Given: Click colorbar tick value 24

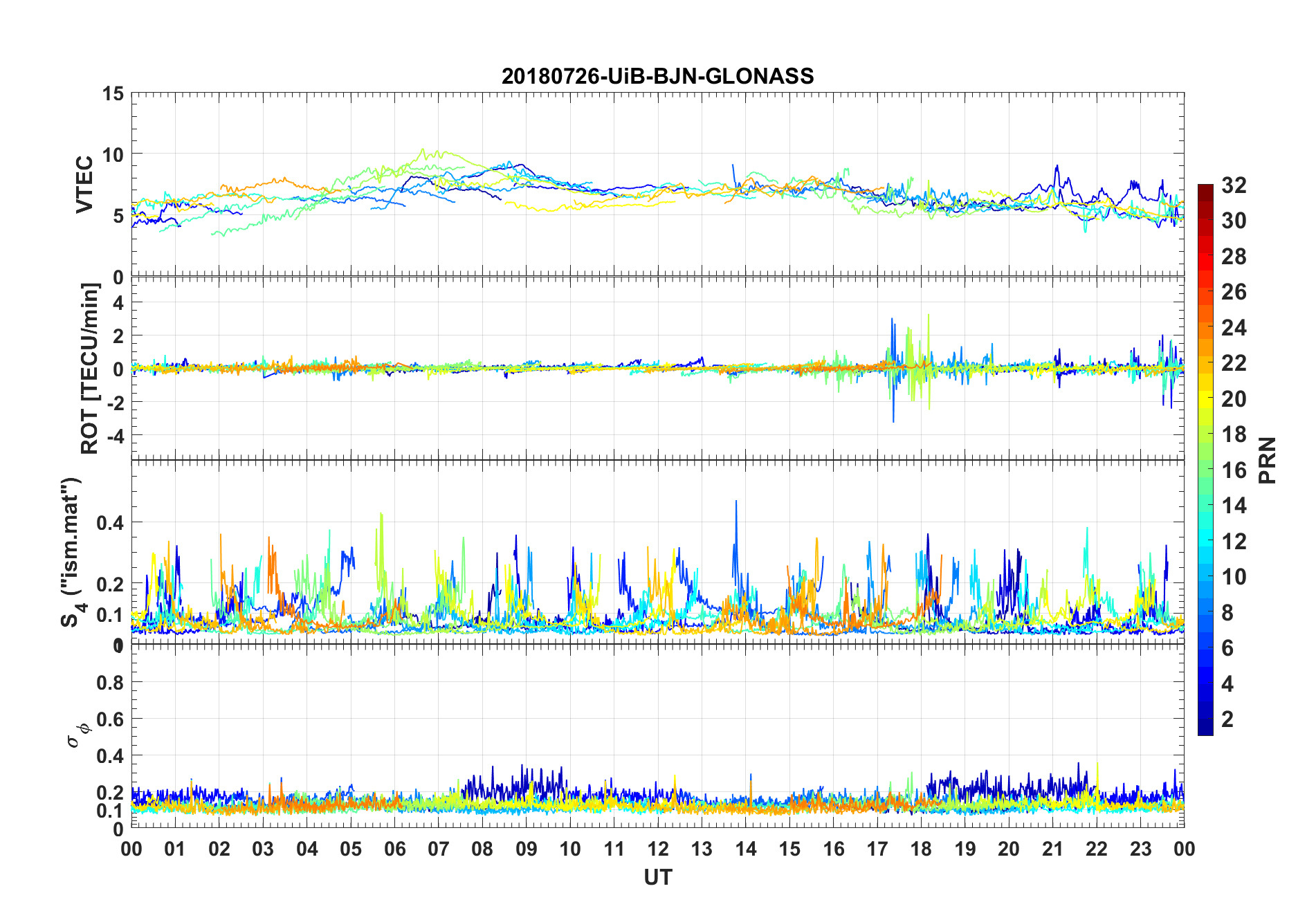Looking at the screenshot, I should point(1234,328).
